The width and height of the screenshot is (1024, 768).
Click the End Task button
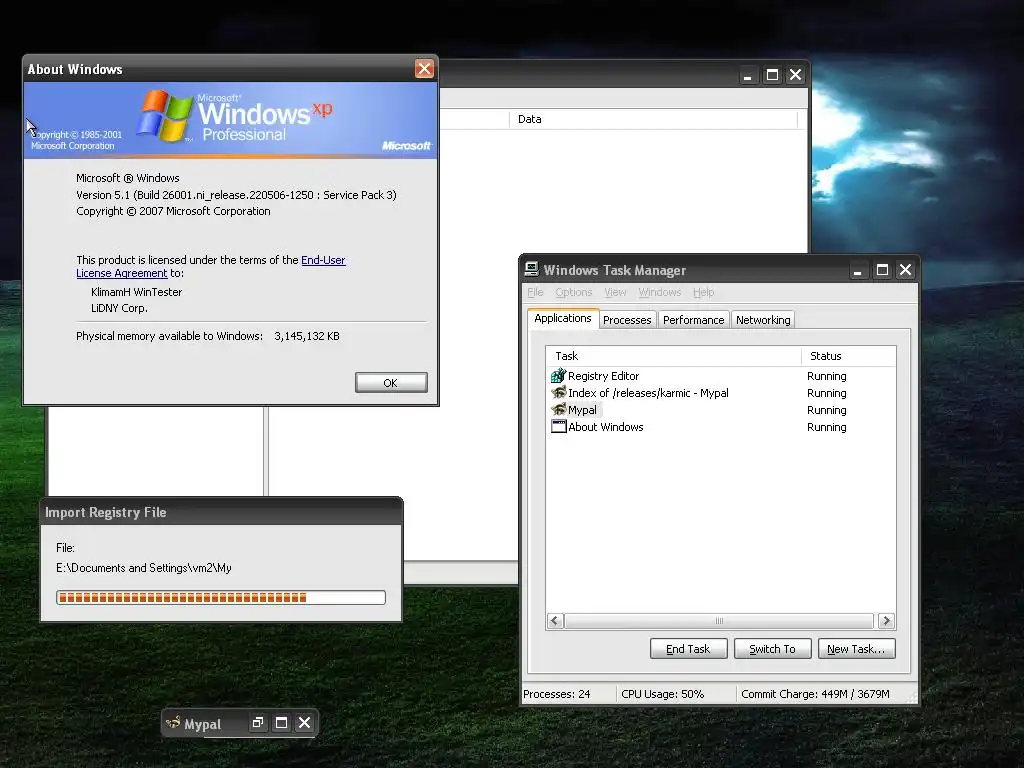[x=688, y=648]
